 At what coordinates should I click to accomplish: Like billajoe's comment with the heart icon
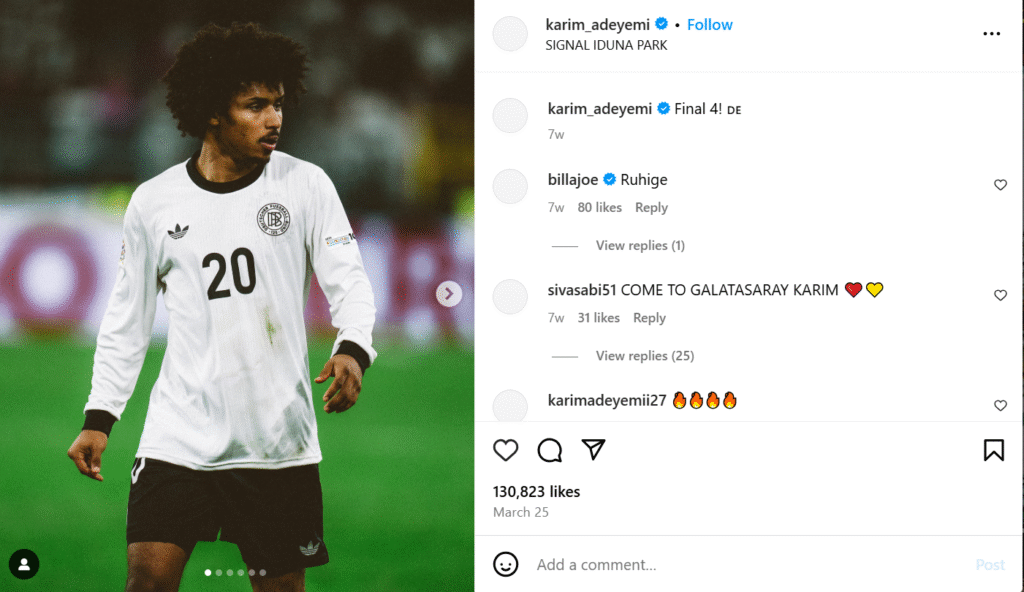click(1000, 185)
